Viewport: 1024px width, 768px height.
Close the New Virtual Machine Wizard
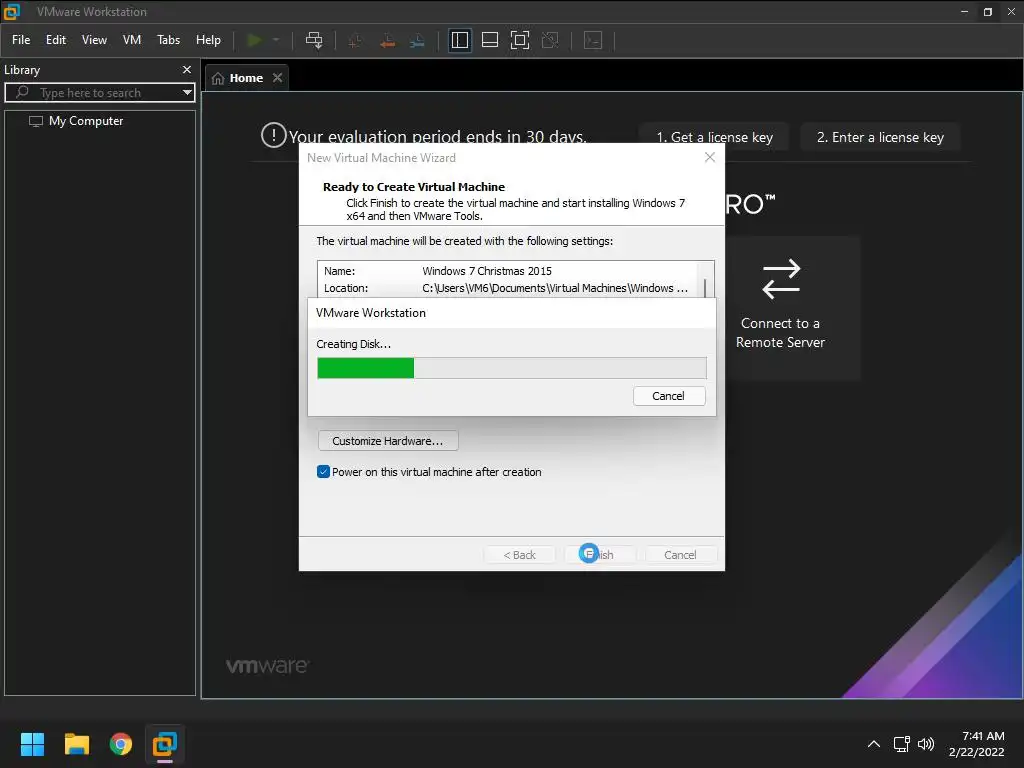tap(710, 157)
